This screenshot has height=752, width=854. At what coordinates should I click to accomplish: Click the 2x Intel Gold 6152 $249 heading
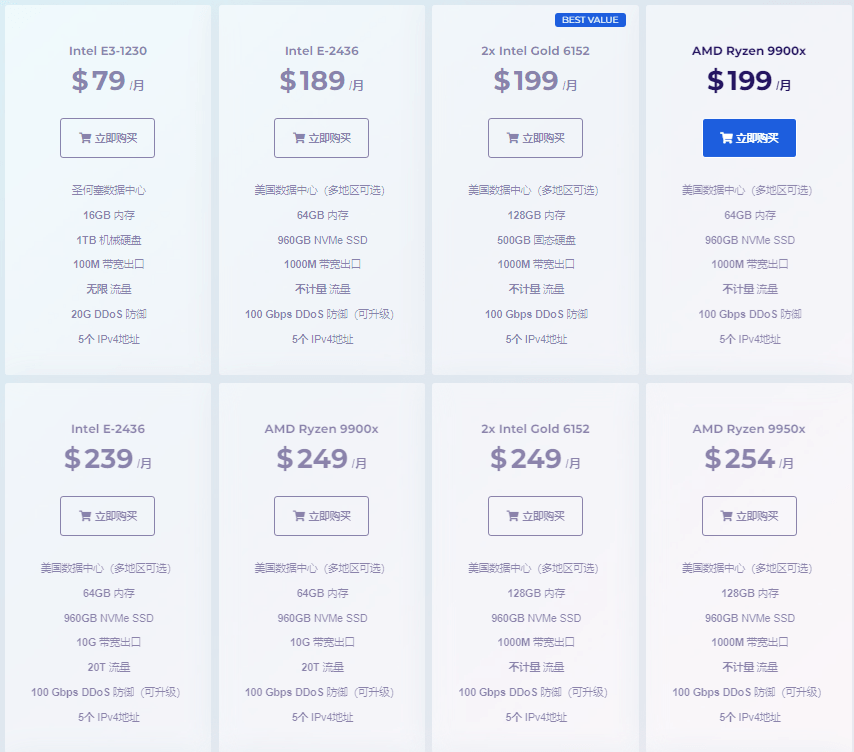(x=535, y=429)
